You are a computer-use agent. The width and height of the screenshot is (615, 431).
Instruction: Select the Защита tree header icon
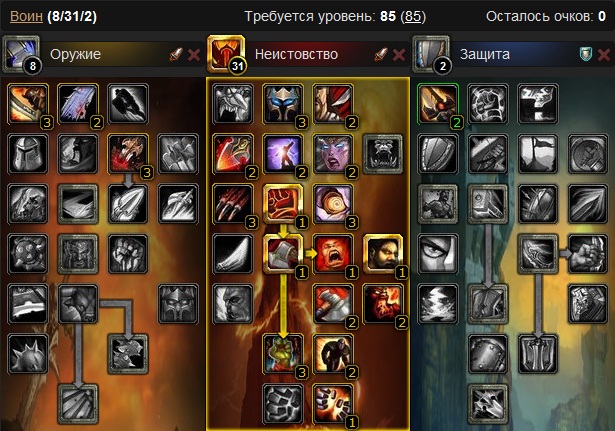431,54
